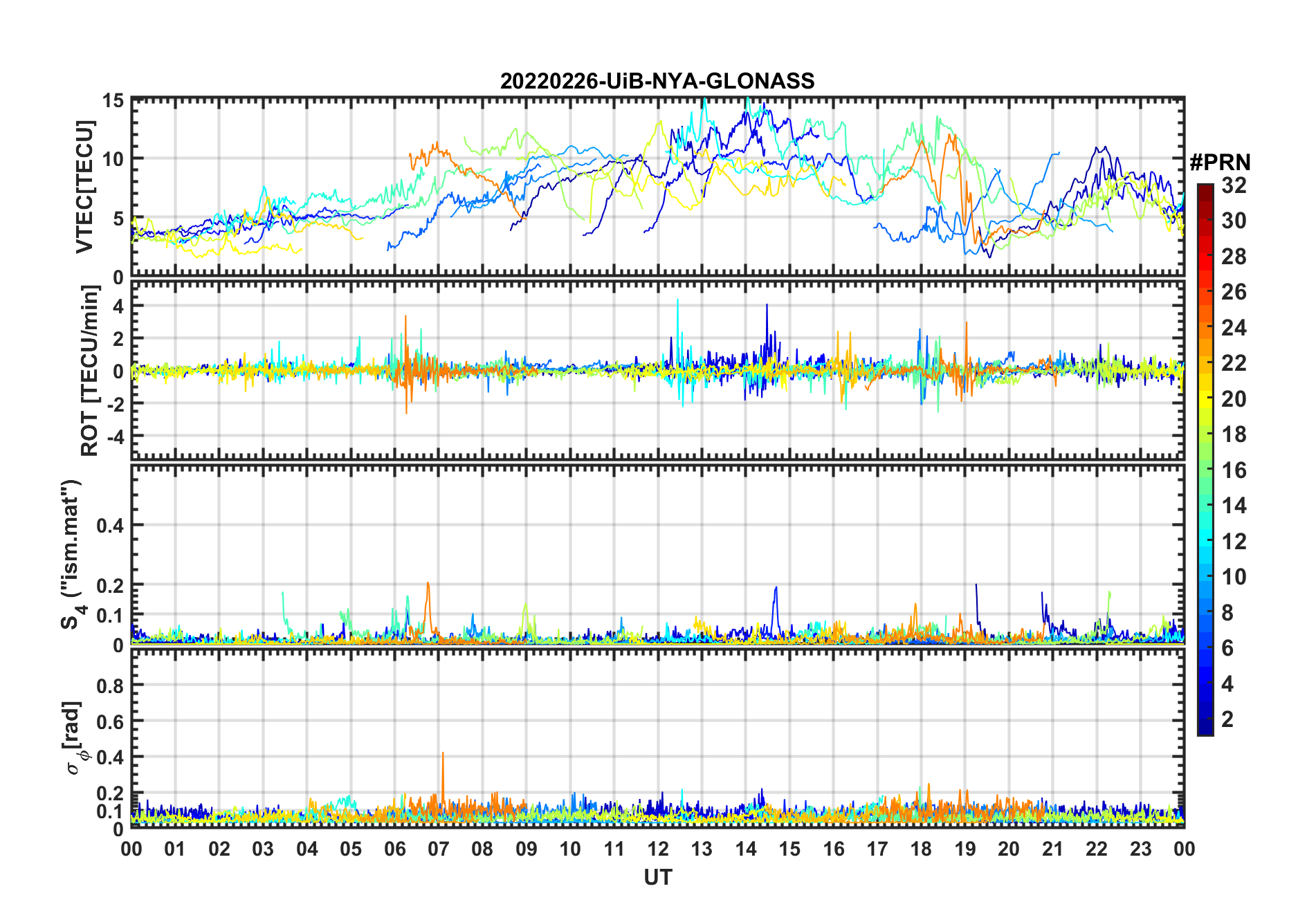Click the x-axis tick label 06

[x=395, y=849]
